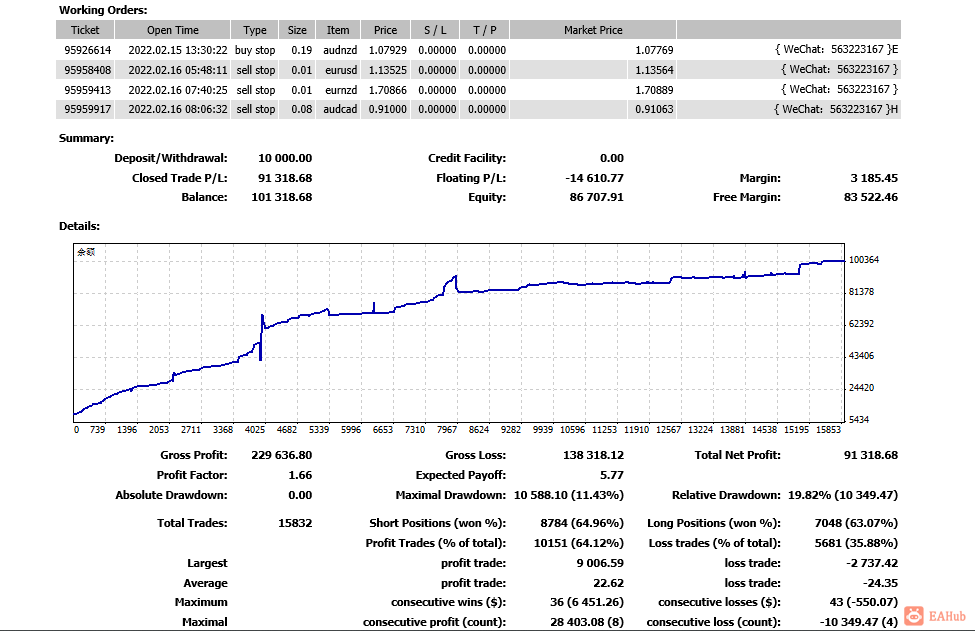Click the Floating P/L value -14 610.77
975x631 pixels.
point(594,178)
